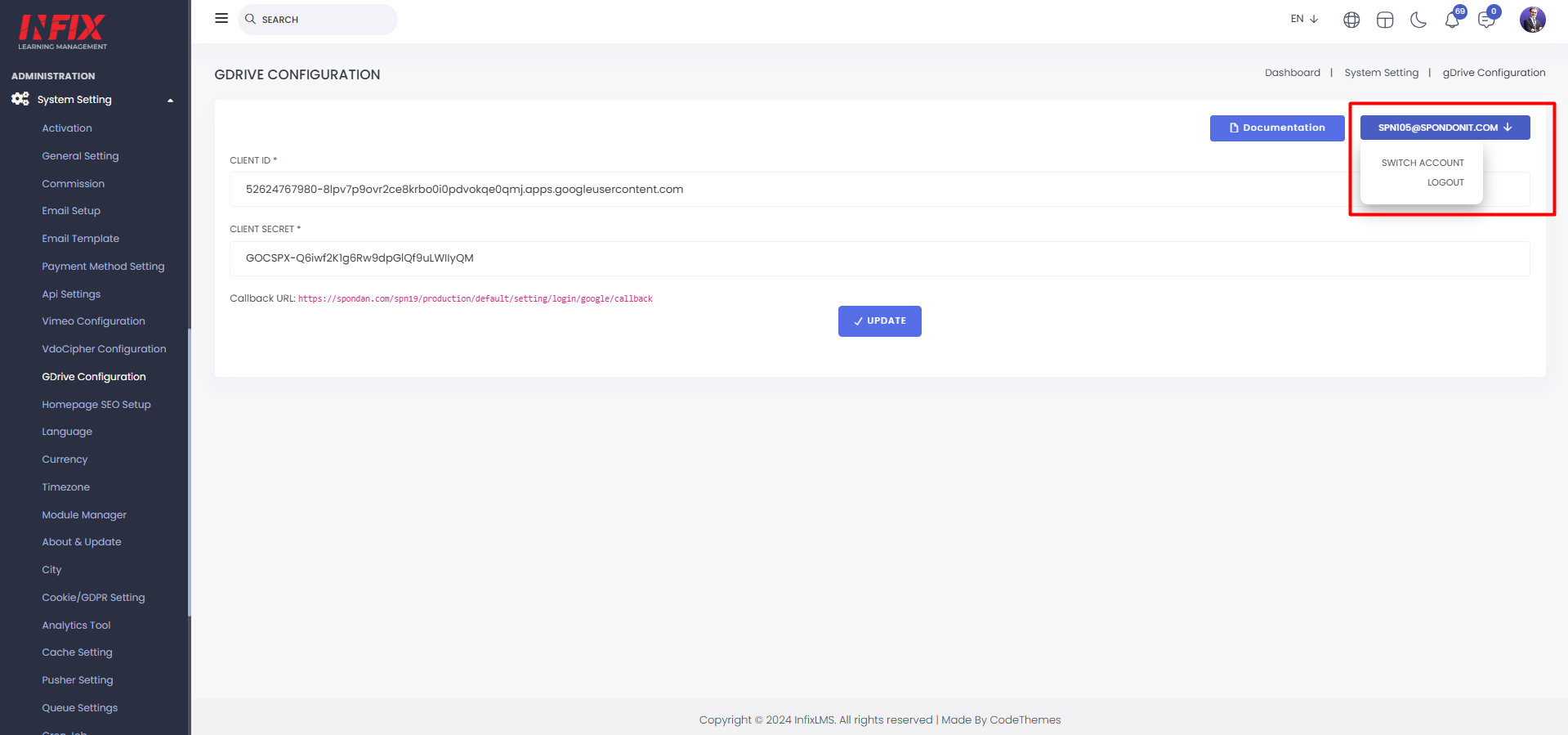Viewport: 1568px width, 735px height.
Task: Open the Timezone menu item
Action: click(x=65, y=487)
